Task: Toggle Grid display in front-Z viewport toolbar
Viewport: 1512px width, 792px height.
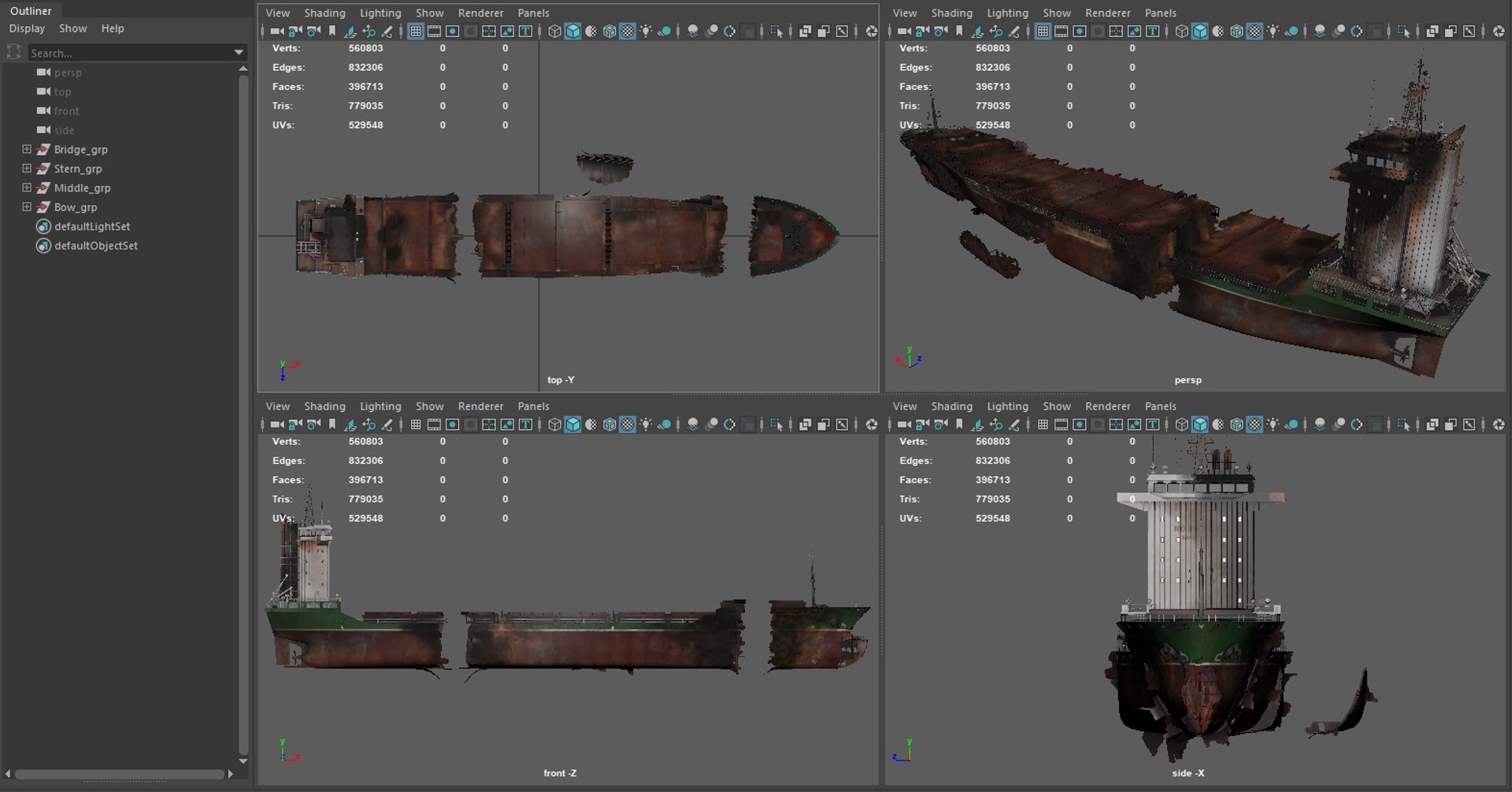Action: tap(415, 424)
